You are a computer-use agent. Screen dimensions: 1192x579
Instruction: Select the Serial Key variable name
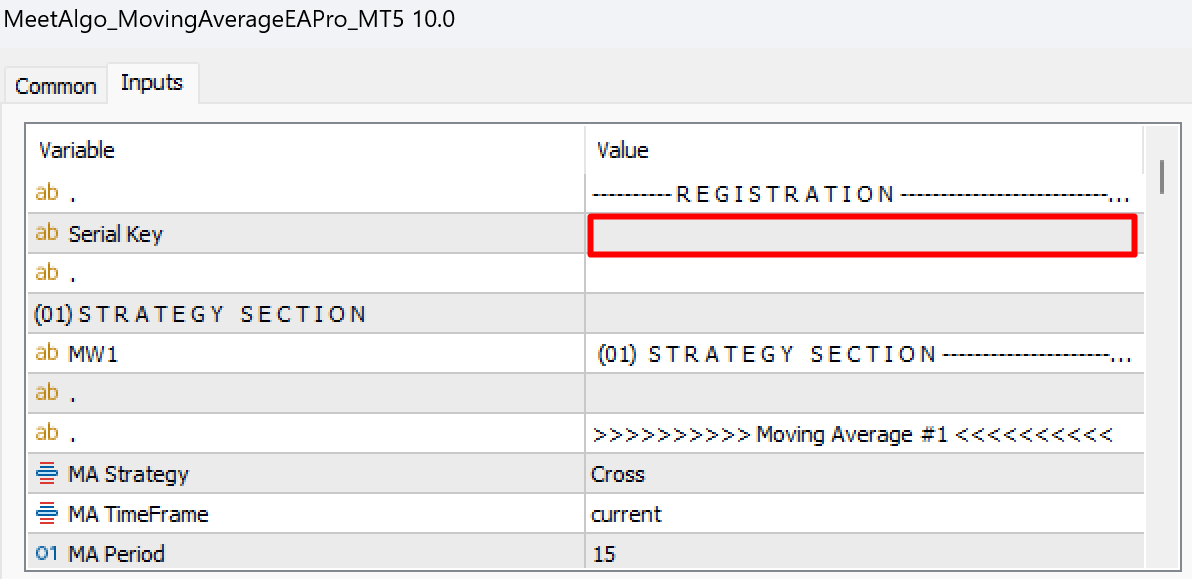click(x=116, y=234)
